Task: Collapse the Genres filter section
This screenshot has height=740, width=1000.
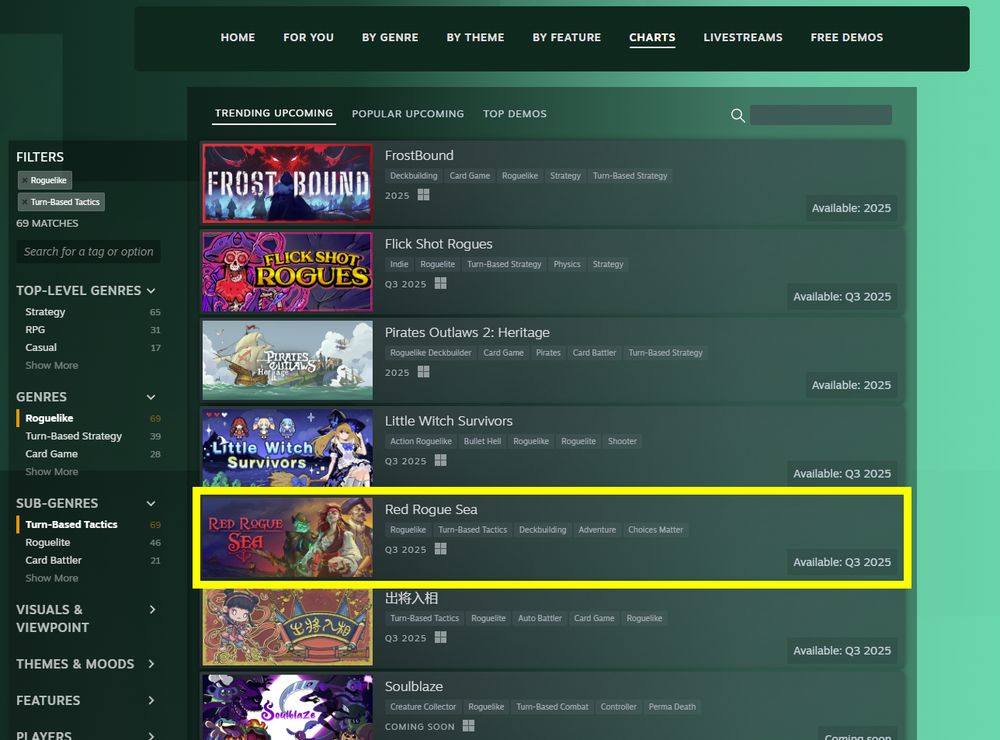Action: 151,397
